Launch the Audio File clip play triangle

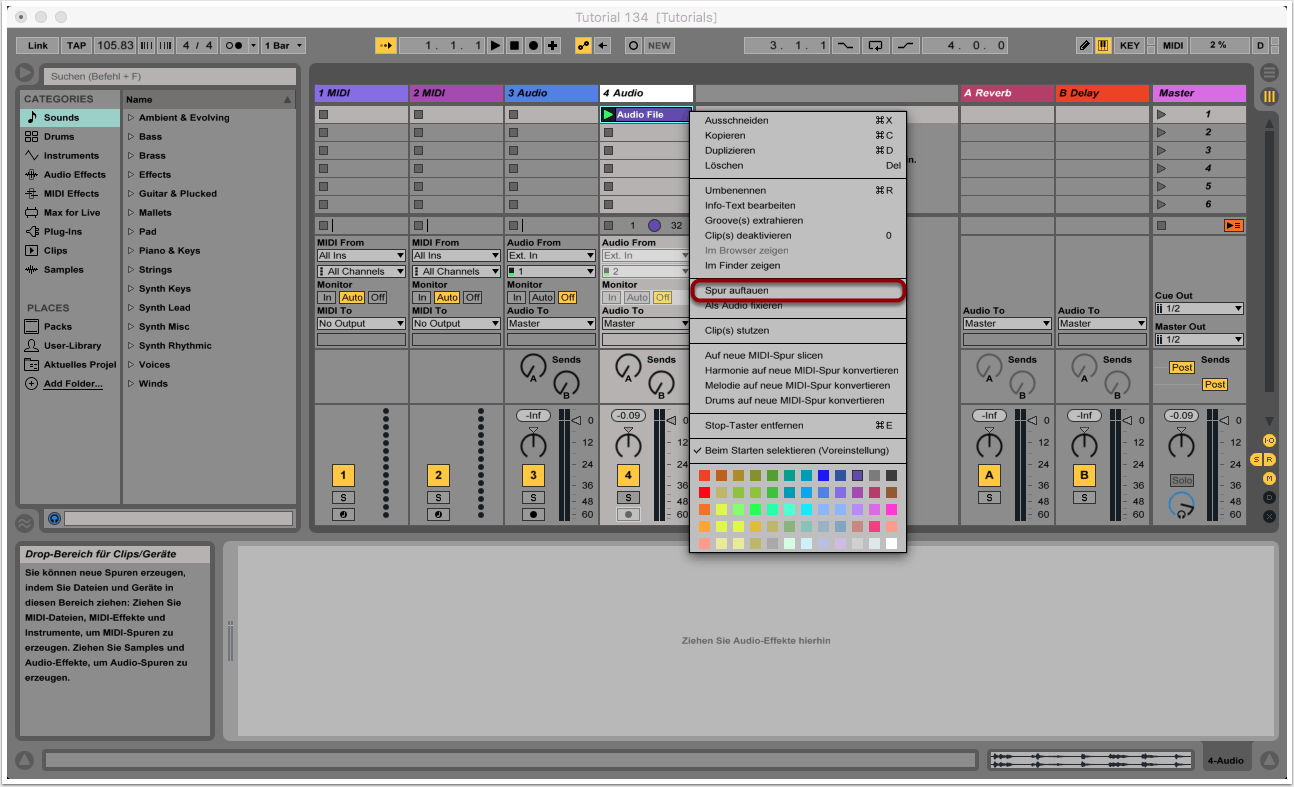608,115
